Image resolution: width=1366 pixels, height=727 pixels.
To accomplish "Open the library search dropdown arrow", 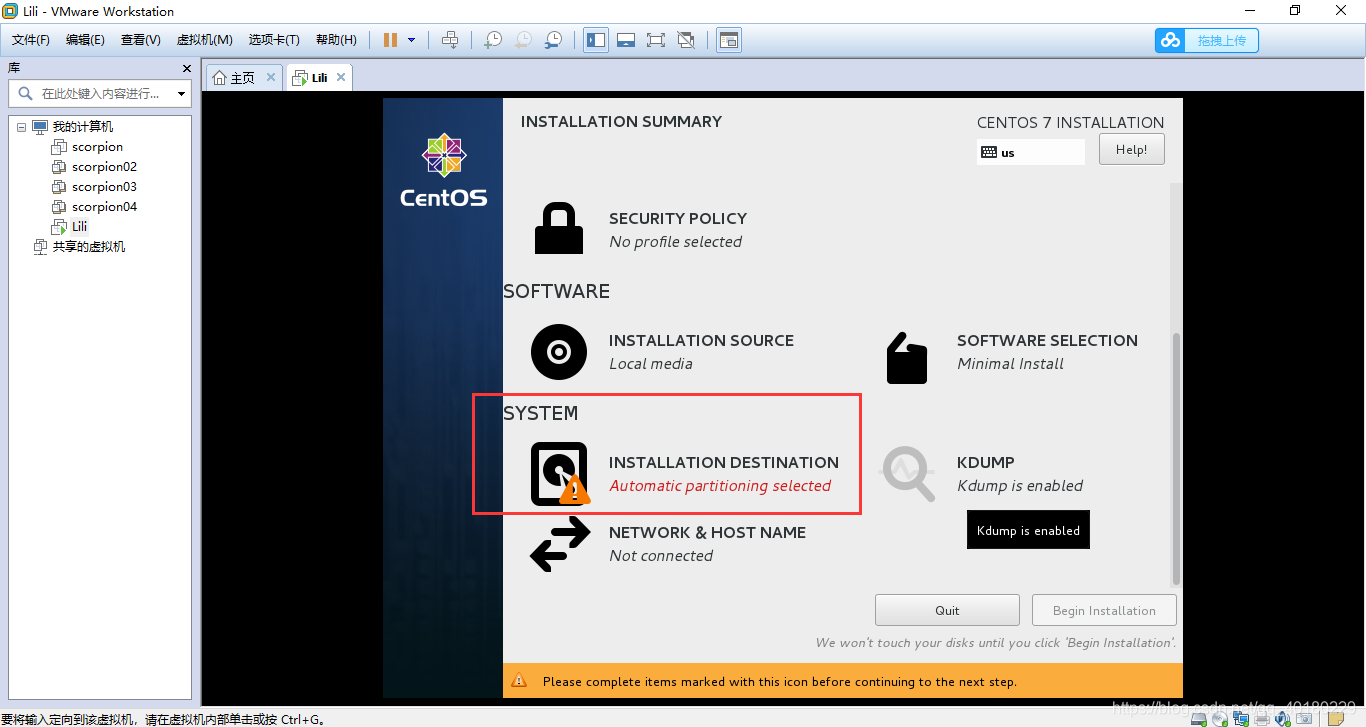I will (181, 94).
